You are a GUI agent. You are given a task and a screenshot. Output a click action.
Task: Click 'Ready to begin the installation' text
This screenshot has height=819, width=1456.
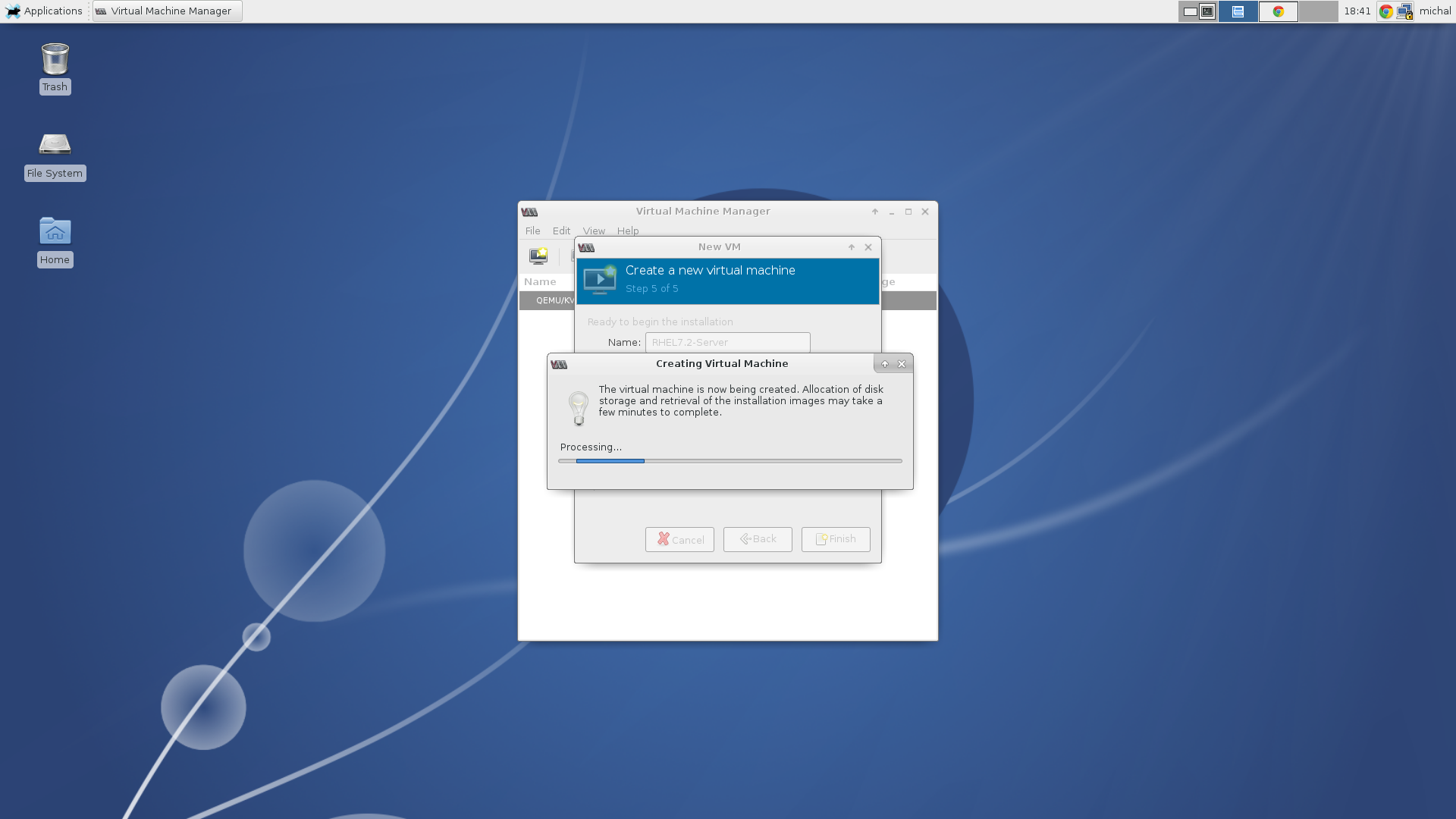(x=661, y=322)
